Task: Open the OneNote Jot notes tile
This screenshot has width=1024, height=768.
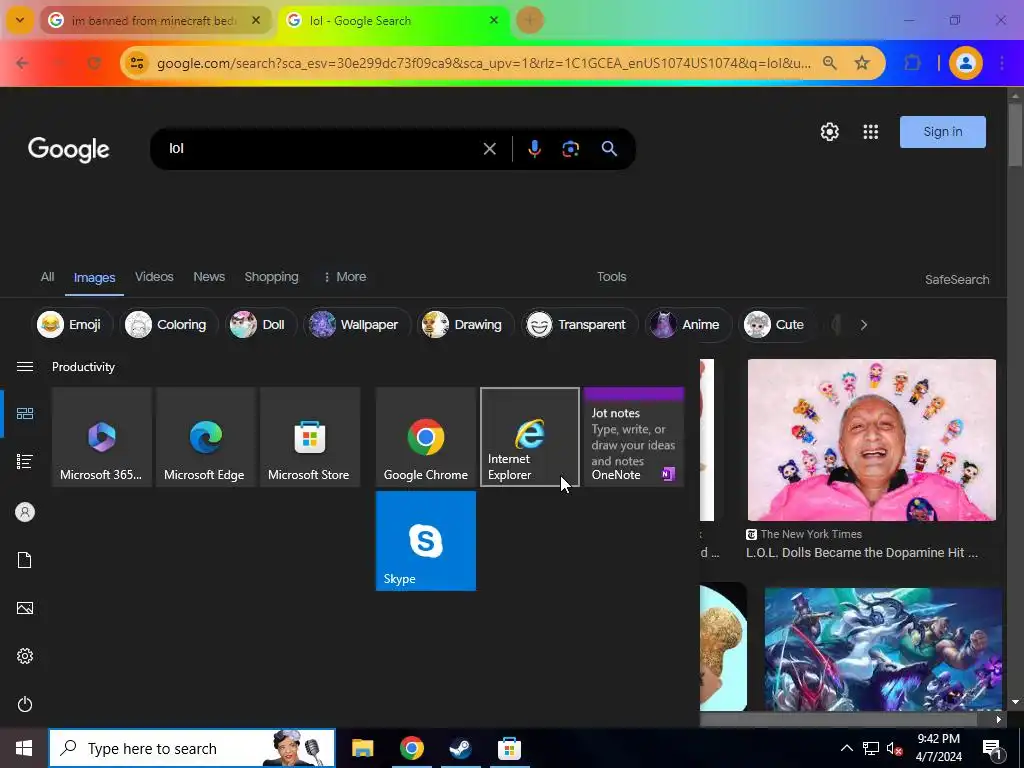Action: tap(634, 437)
